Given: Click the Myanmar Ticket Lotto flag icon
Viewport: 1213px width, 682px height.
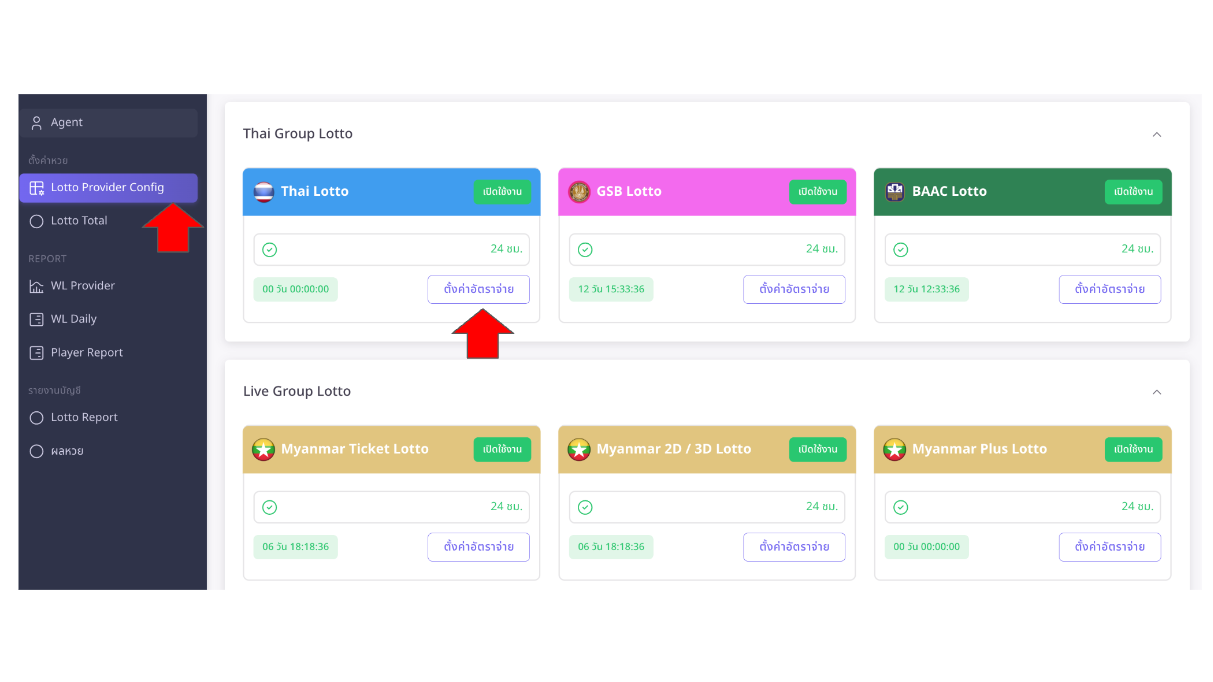Looking at the screenshot, I should coord(262,449).
